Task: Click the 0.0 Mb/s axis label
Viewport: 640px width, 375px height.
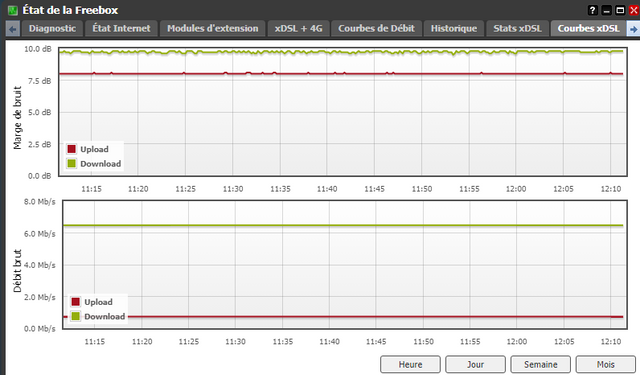Action: pos(40,328)
